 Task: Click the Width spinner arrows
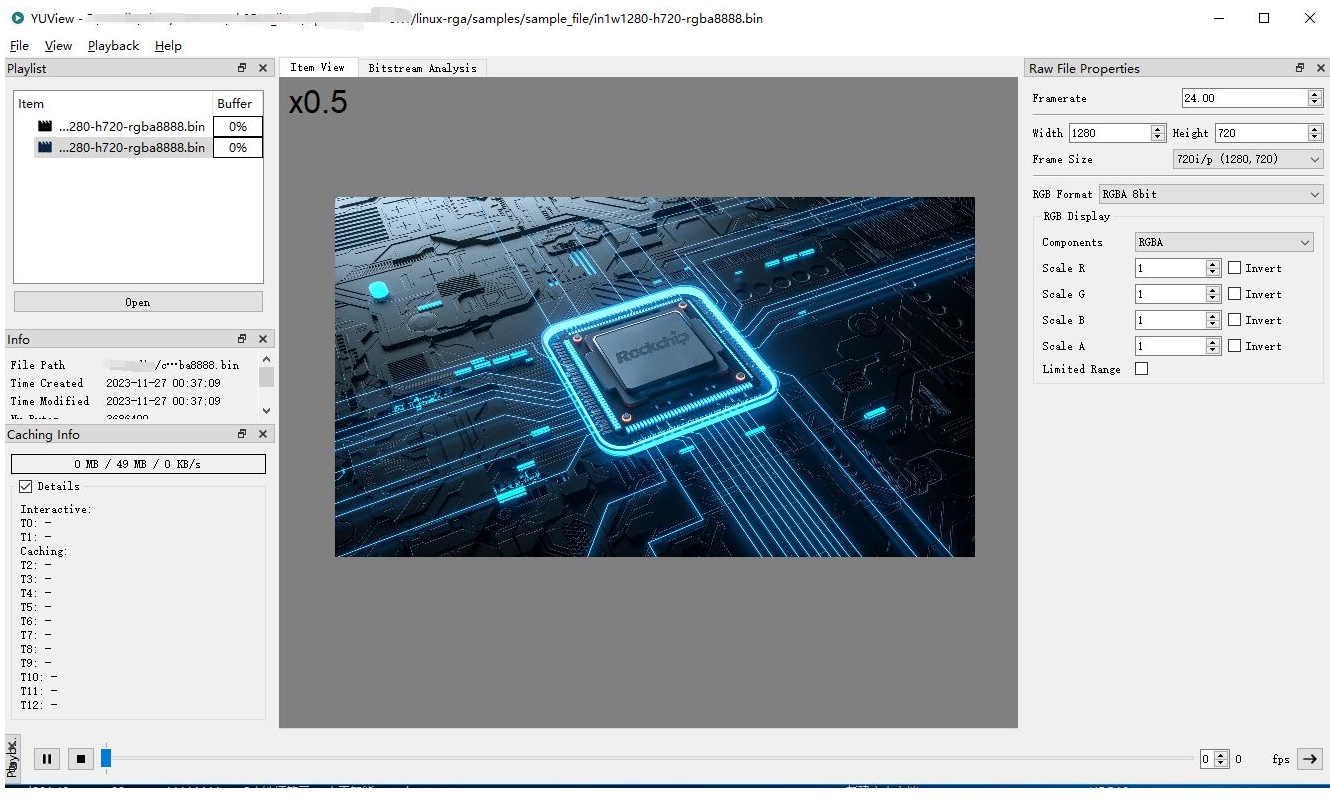(x=1158, y=133)
